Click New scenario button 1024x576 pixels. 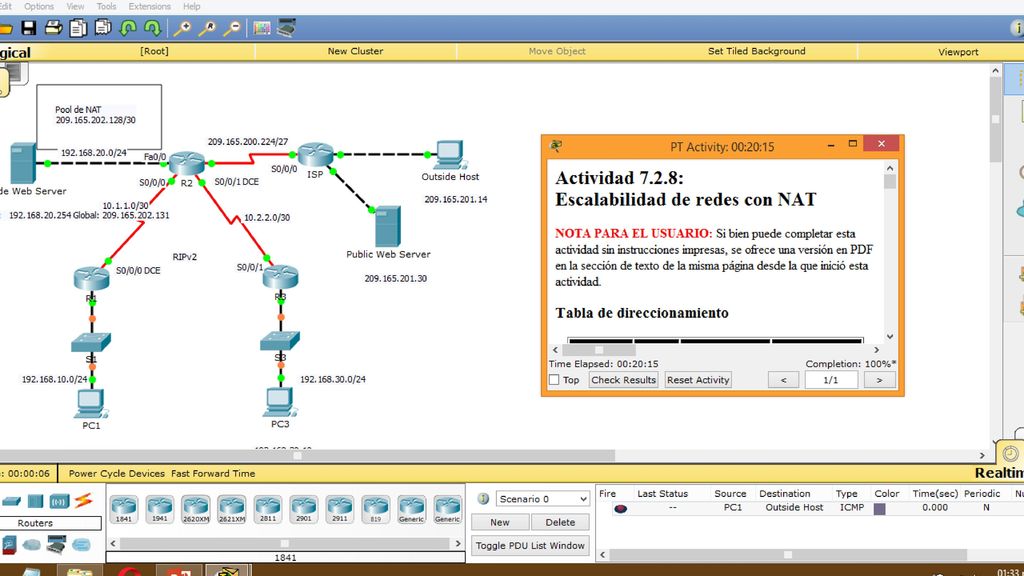click(x=500, y=522)
